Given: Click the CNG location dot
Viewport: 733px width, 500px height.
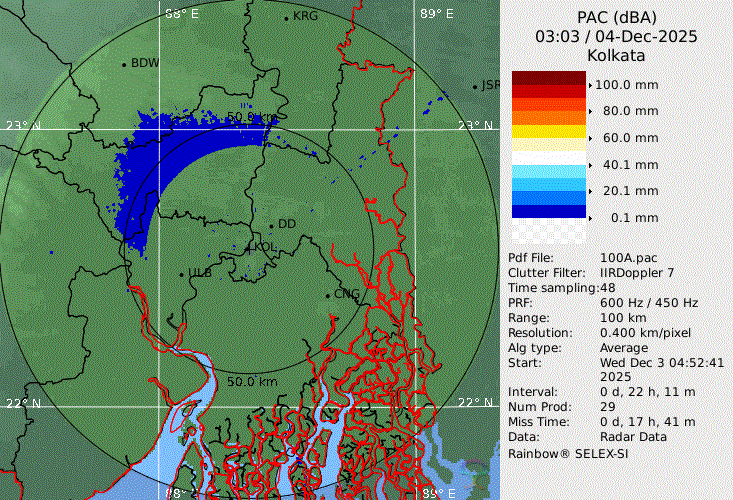Looking at the screenshot, I should coord(328,295).
